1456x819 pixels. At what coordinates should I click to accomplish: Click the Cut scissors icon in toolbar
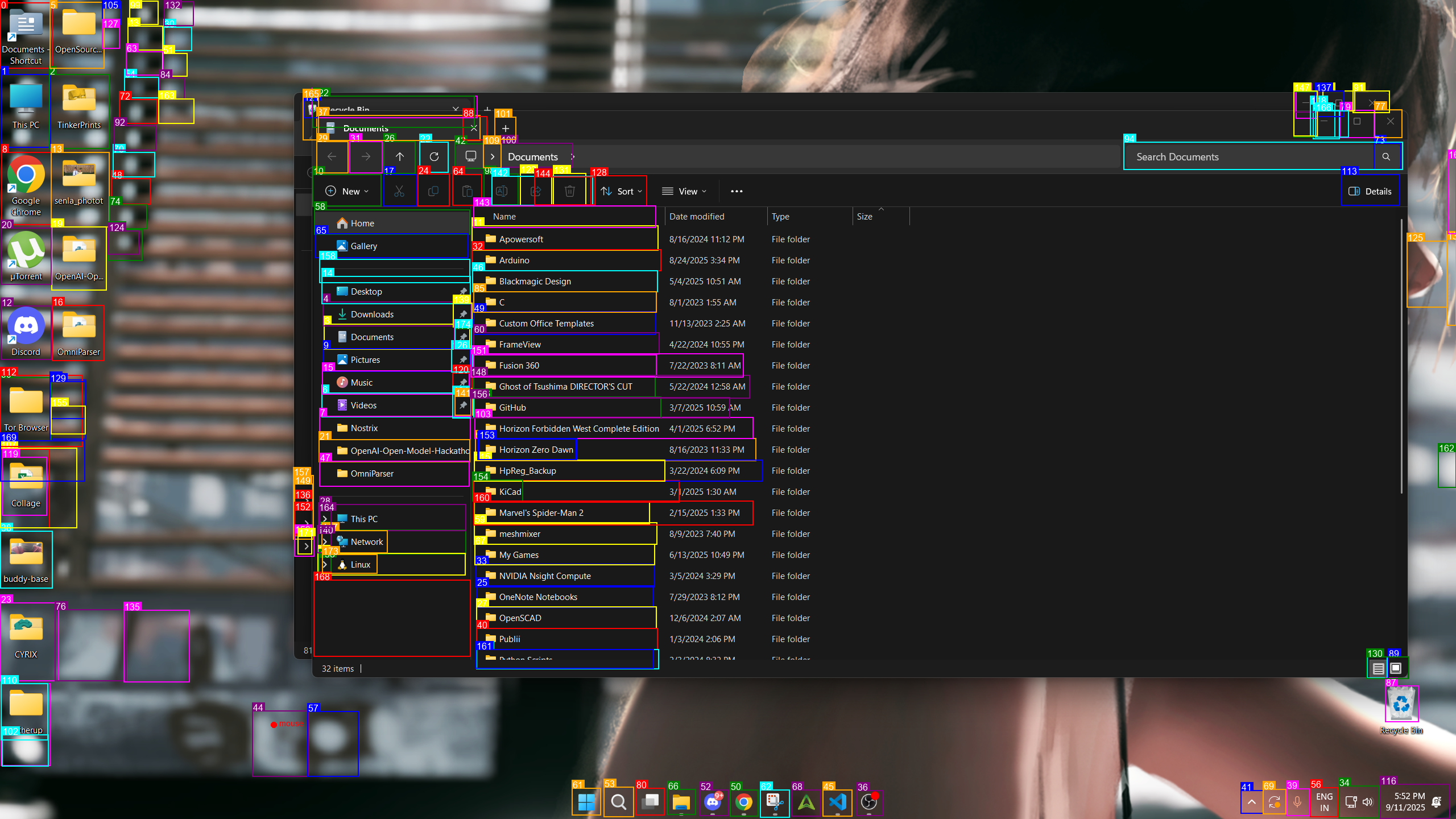(399, 191)
